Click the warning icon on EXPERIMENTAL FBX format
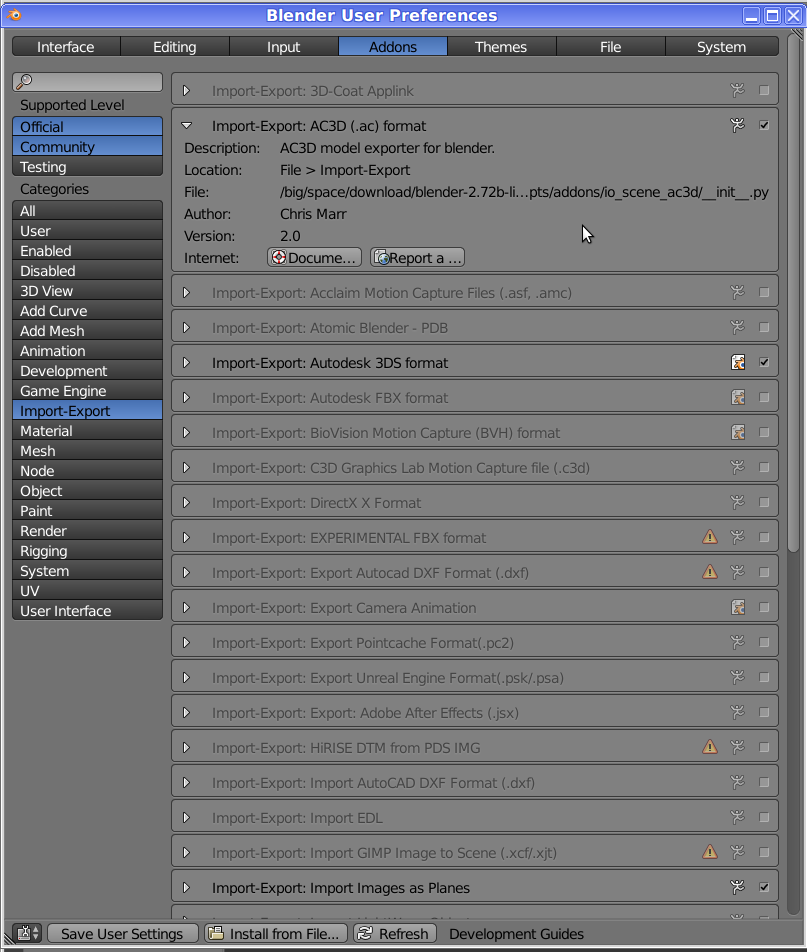 pyautogui.click(x=710, y=537)
